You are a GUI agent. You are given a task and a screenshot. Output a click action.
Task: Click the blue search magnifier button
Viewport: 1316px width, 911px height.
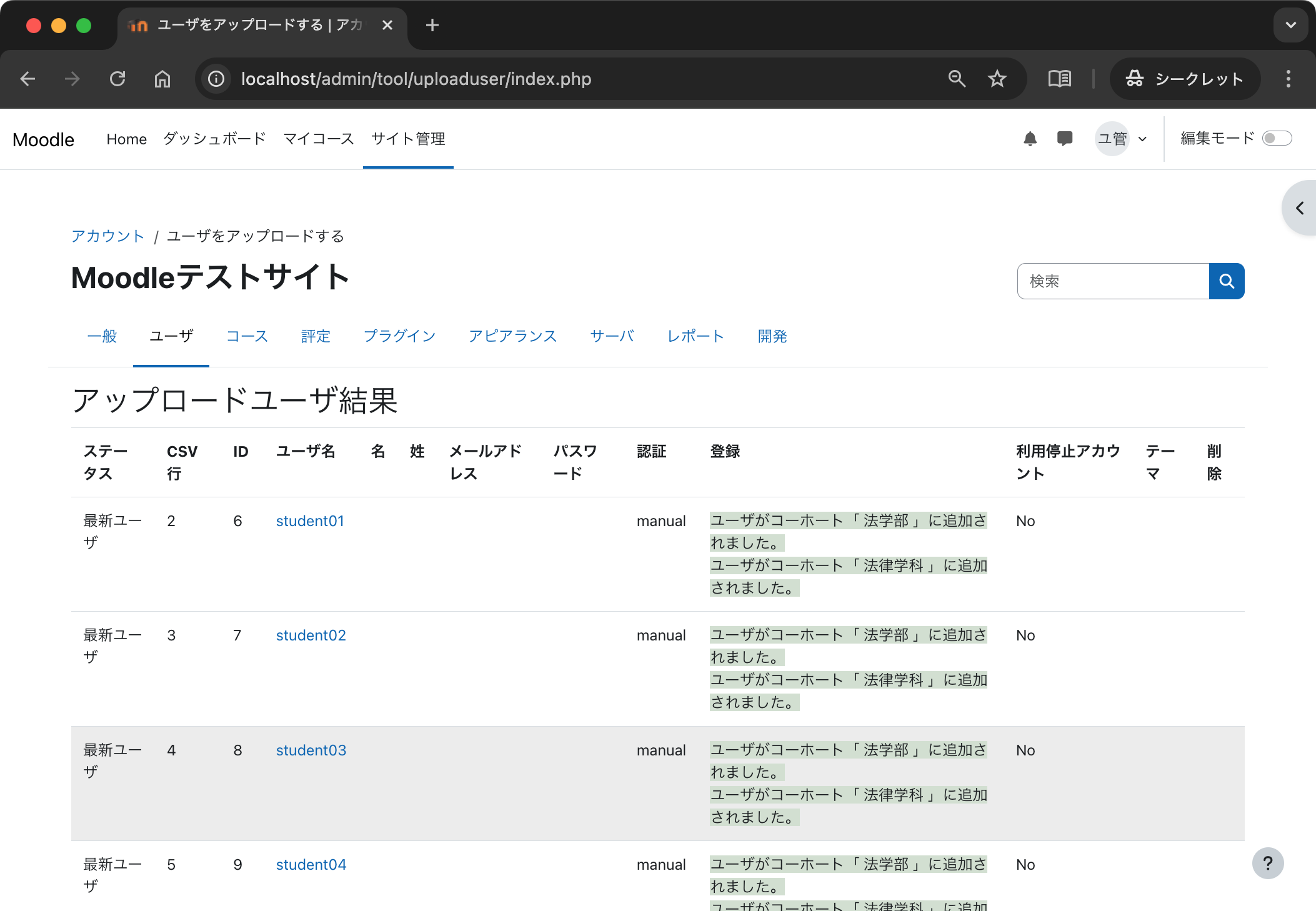1227,281
